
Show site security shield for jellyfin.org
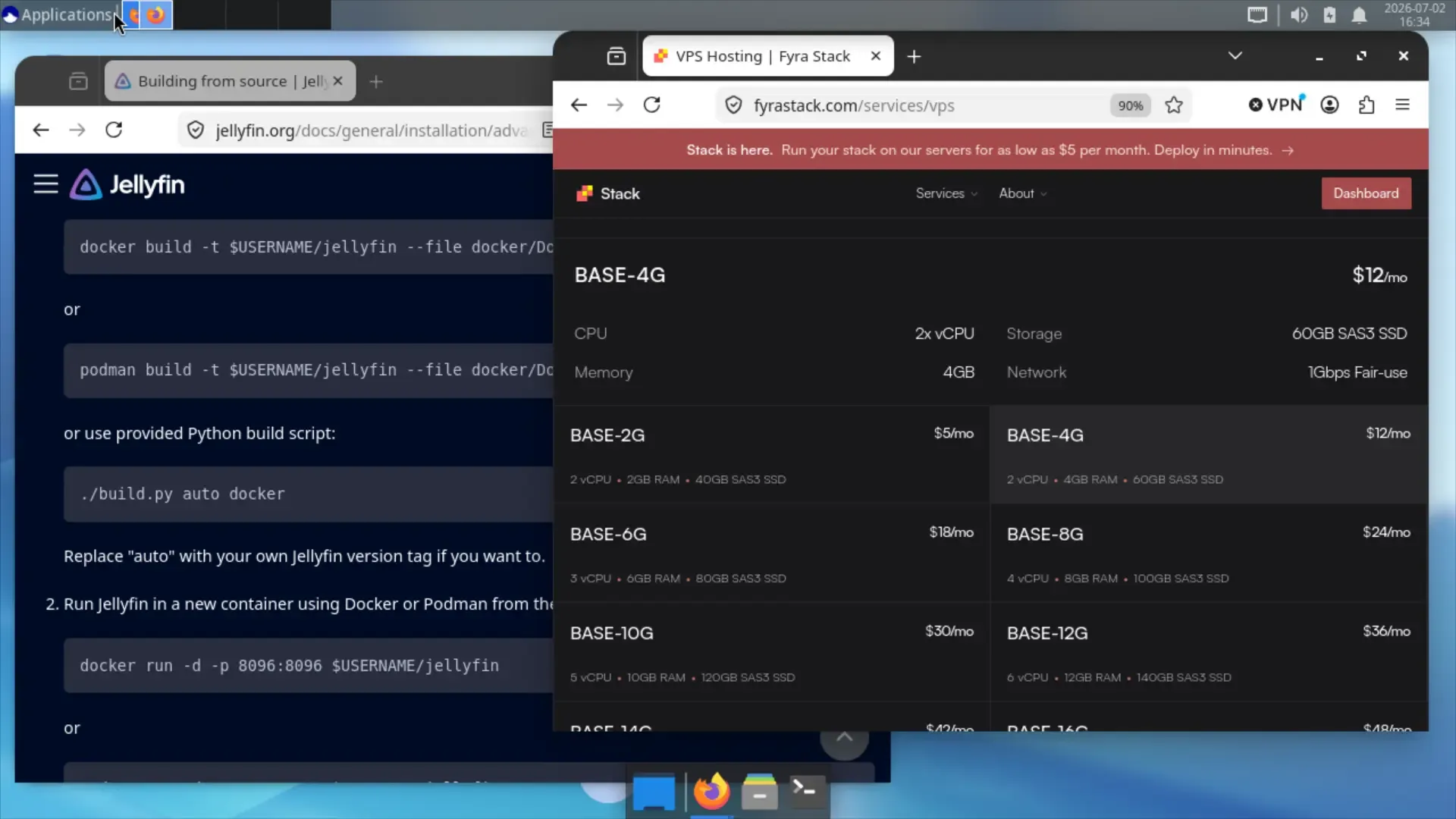point(196,130)
